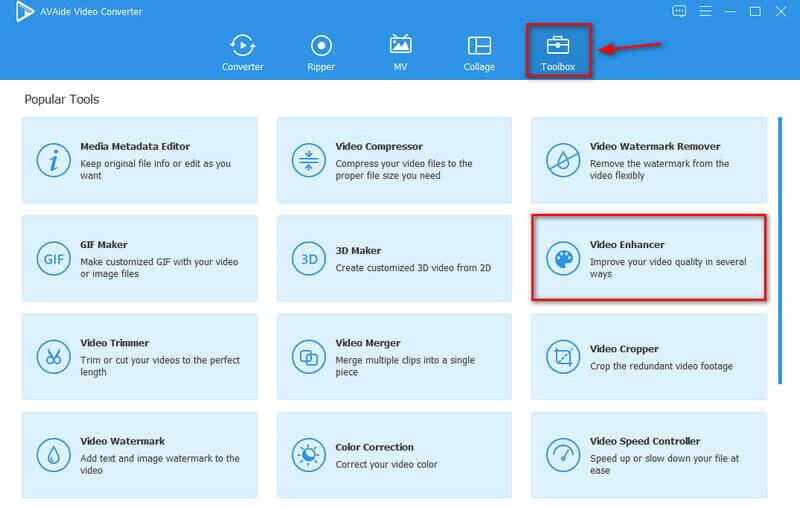Launch Video Watermark tool title
Viewport: 800px width, 508px height.
tap(122, 441)
